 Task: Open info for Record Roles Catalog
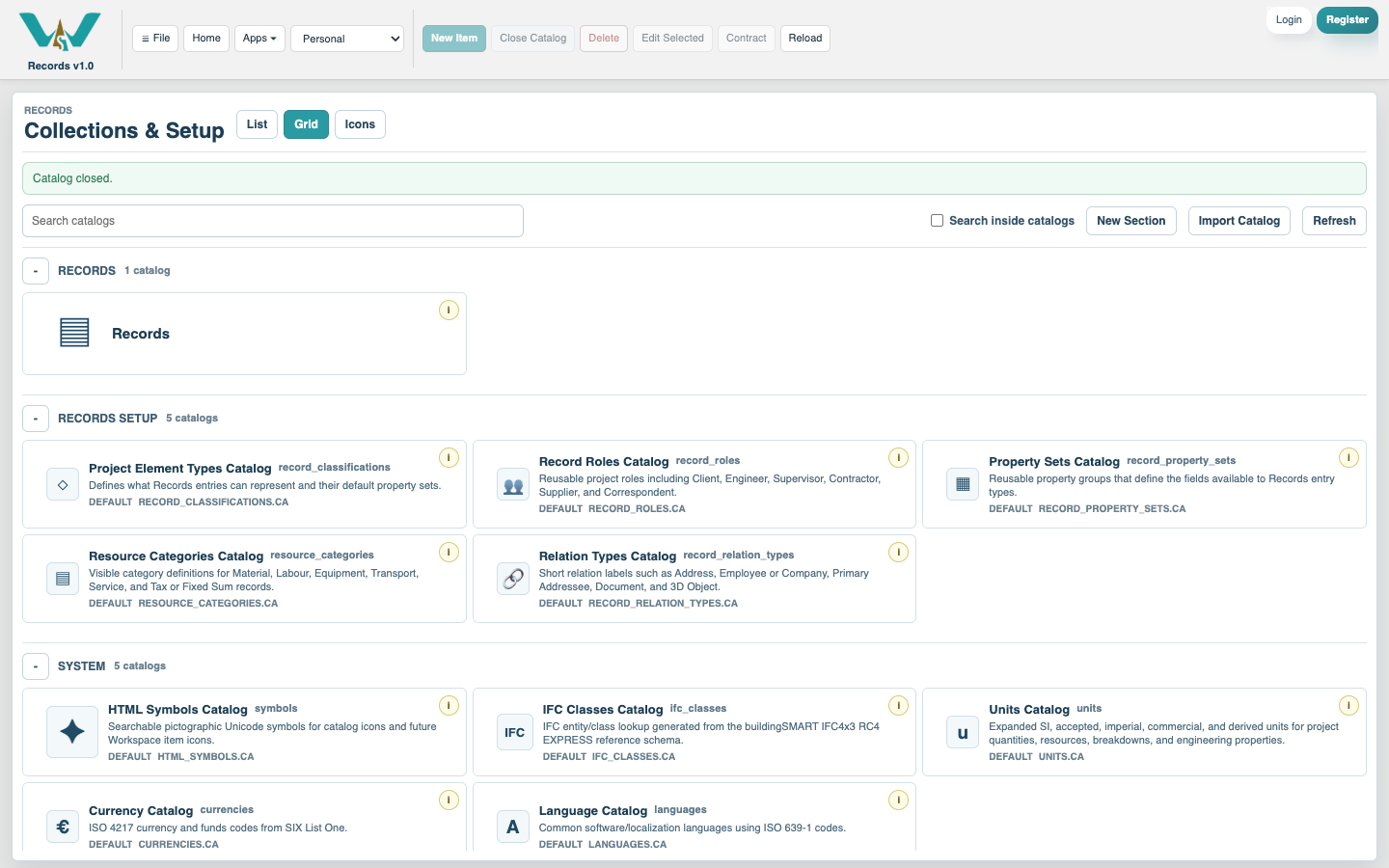click(898, 457)
